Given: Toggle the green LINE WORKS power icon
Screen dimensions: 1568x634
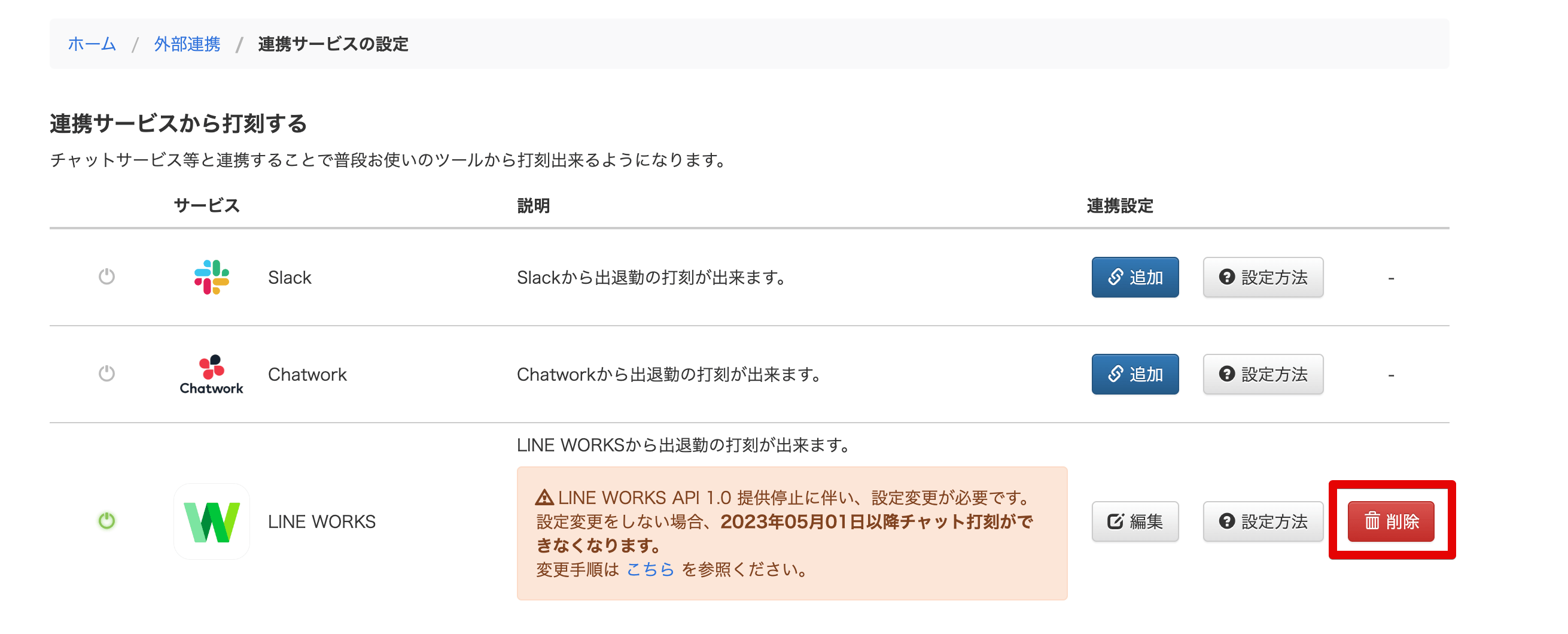Looking at the screenshot, I should point(106,521).
